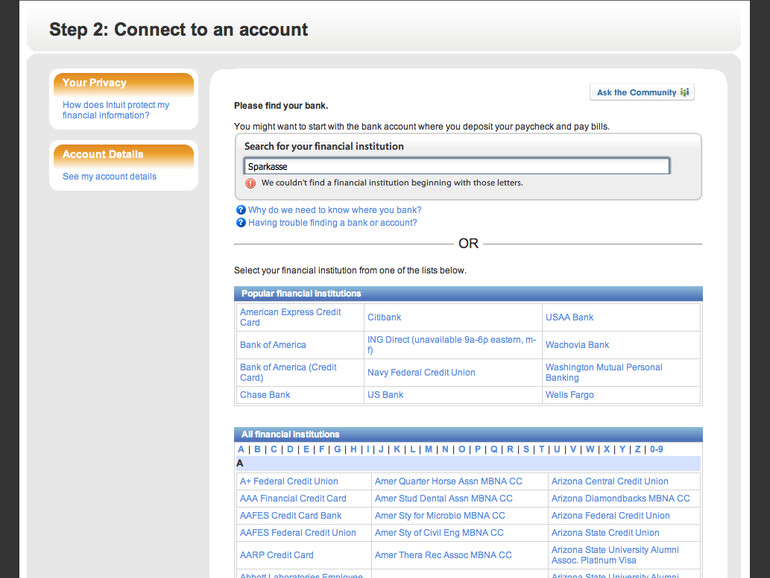Select Amer Sty for Microbio MBNA CC

point(440,516)
